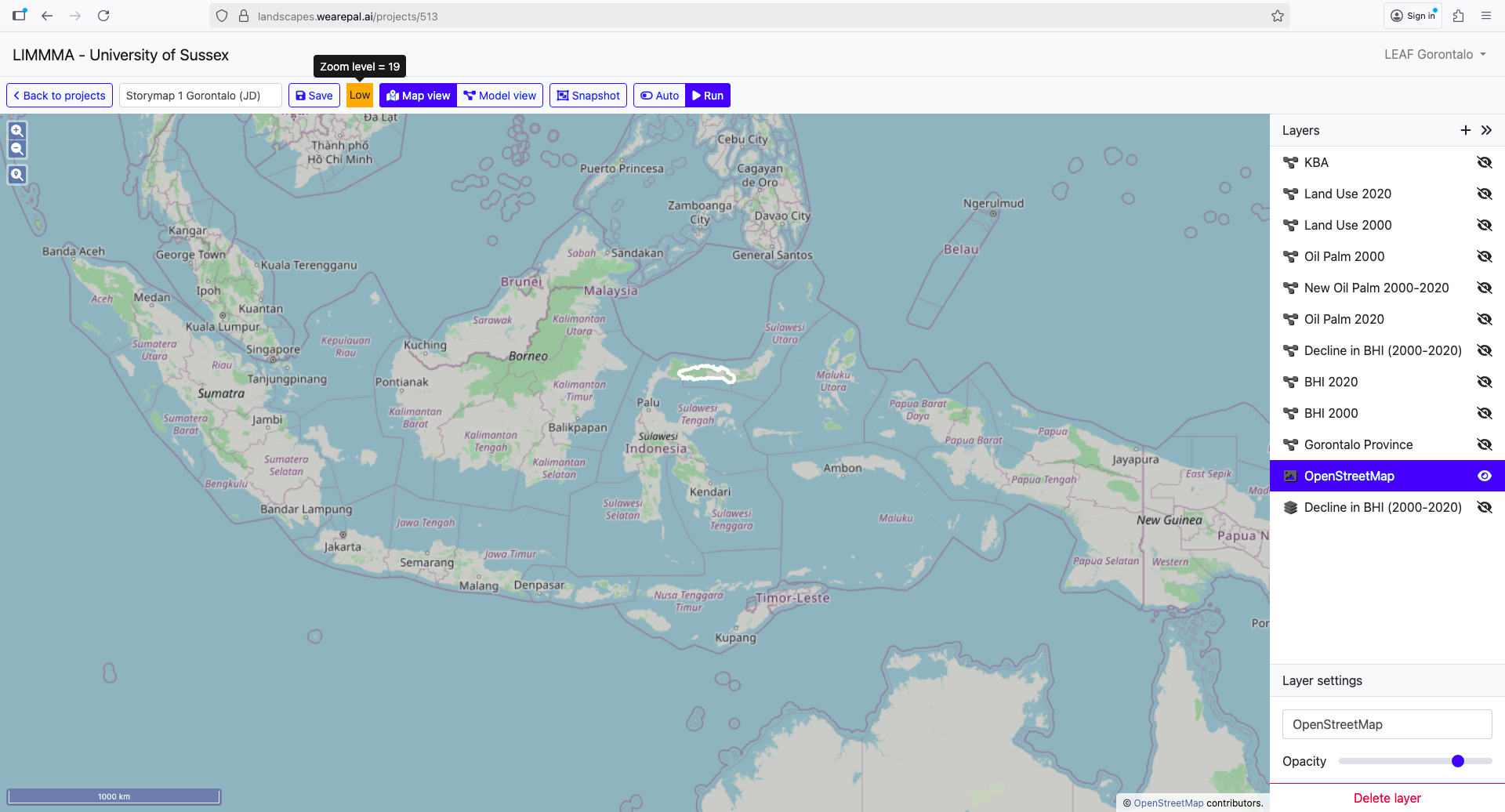
Task: Switch to Map view
Action: click(x=419, y=96)
